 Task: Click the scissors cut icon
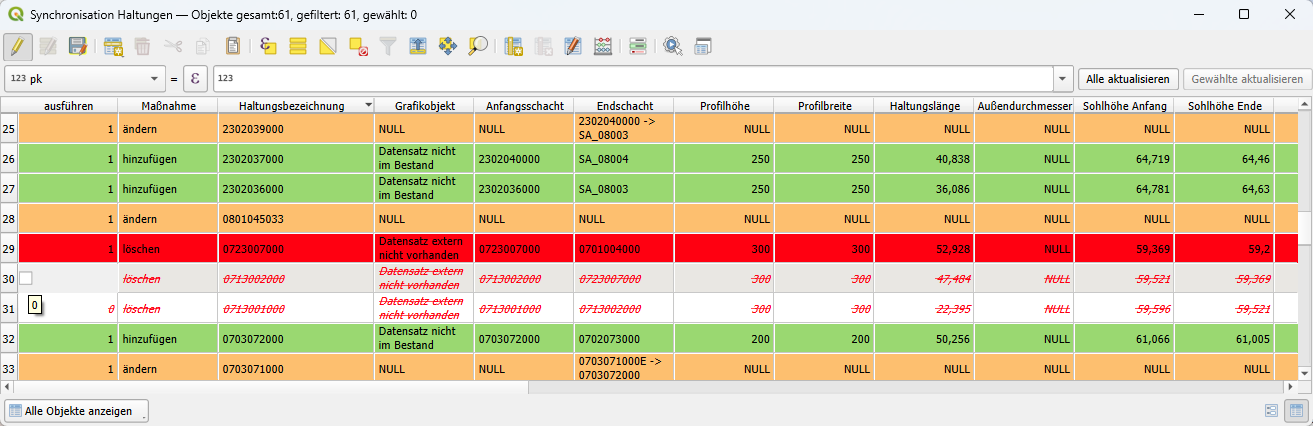point(173,45)
